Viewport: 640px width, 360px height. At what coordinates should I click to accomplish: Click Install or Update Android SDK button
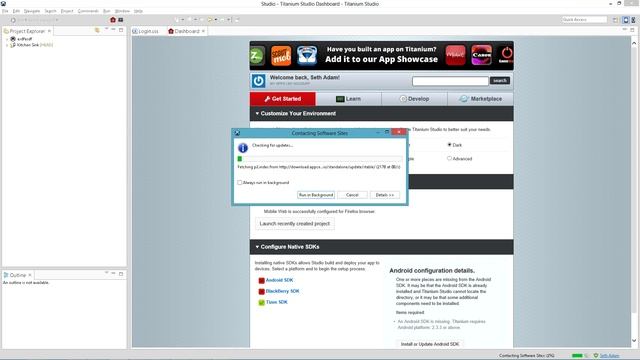[x=430, y=344]
